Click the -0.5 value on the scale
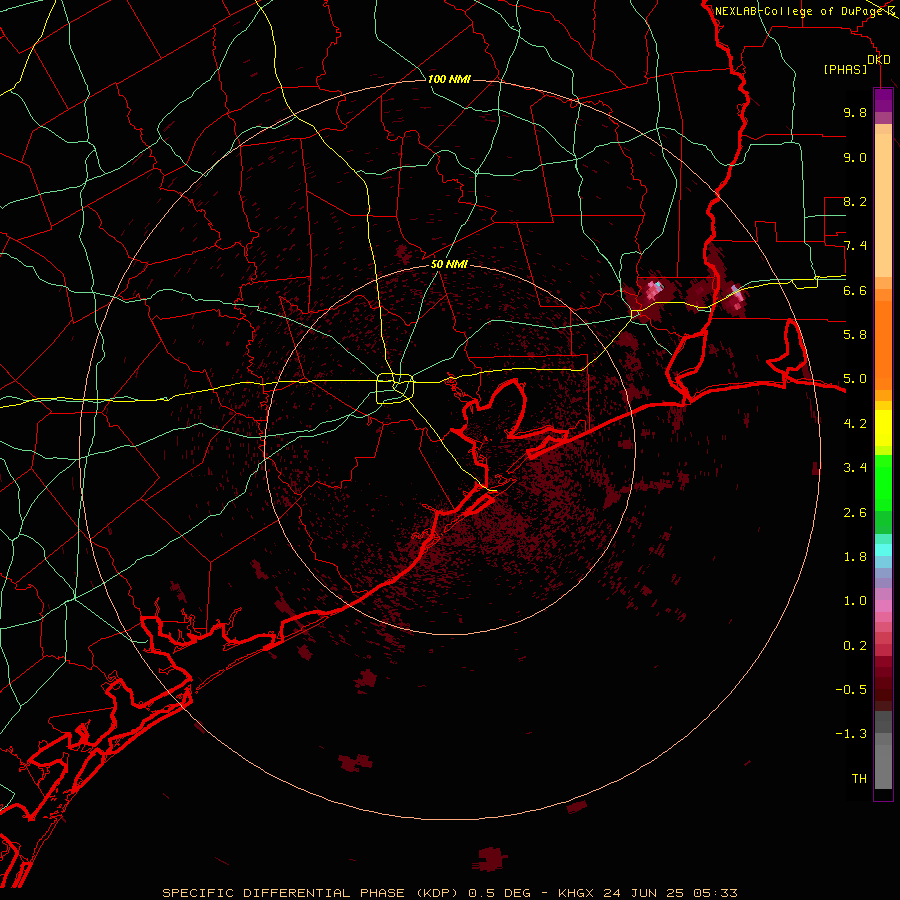This screenshot has width=900, height=900. [851, 690]
